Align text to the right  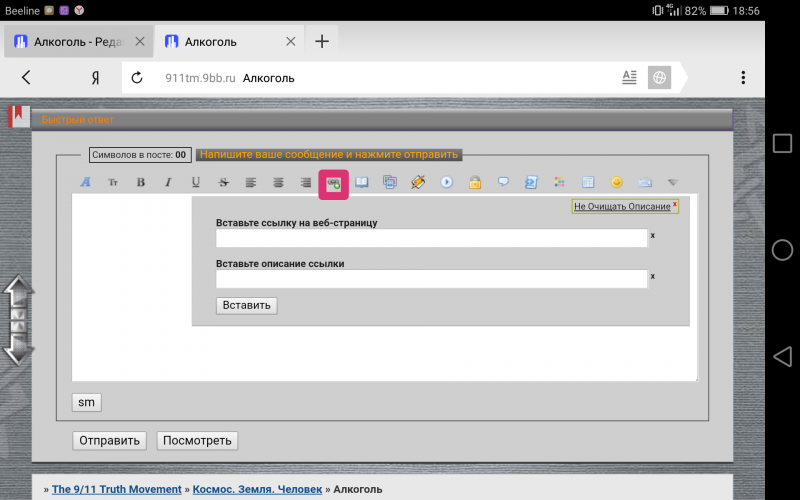tap(306, 182)
